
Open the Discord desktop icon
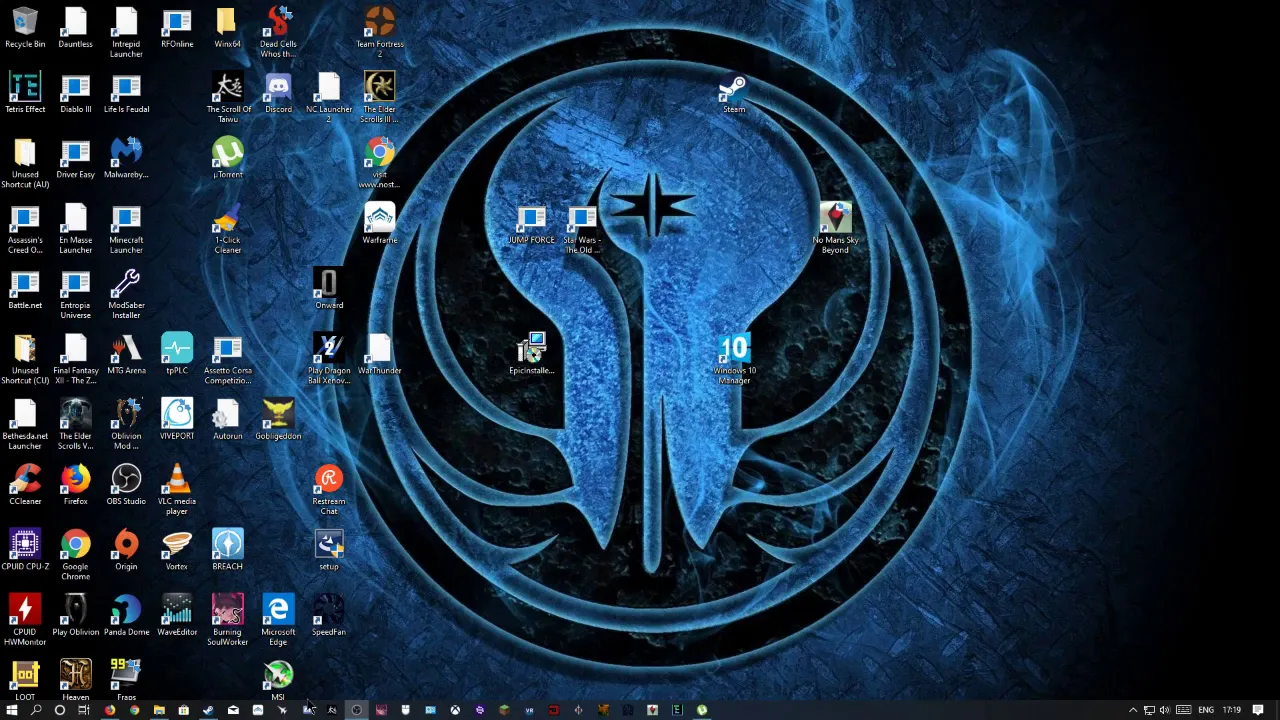[x=278, y=92]
